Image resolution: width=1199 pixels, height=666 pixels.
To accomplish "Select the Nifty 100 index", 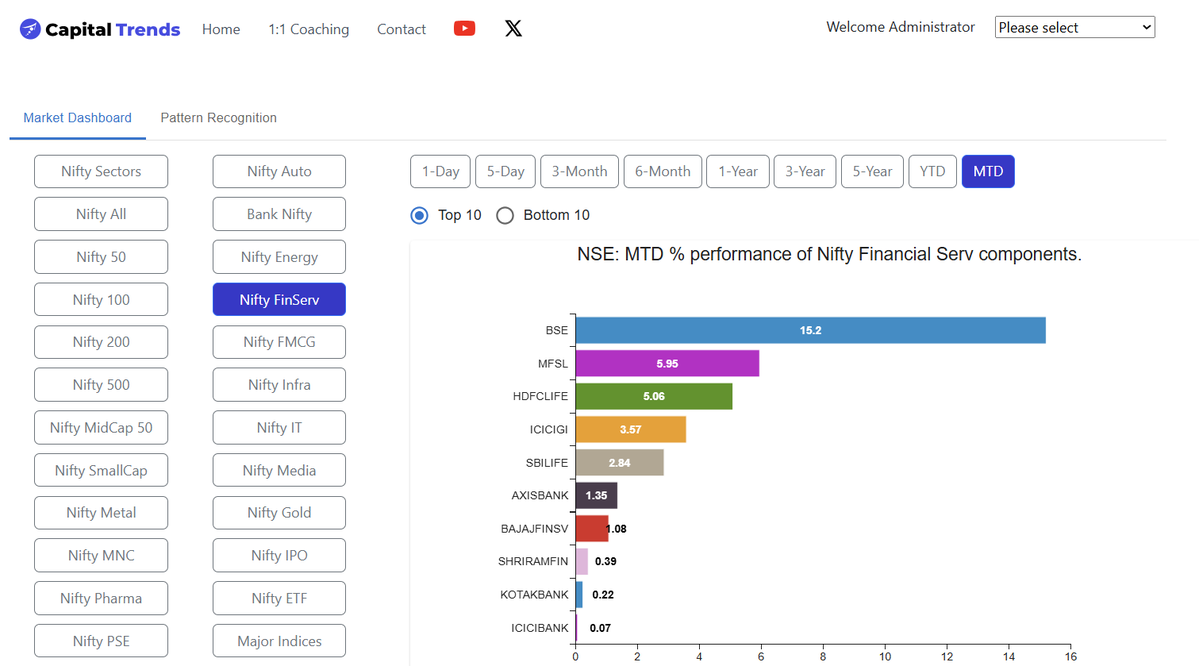I will pyautogui.click(x=101, y=300).
